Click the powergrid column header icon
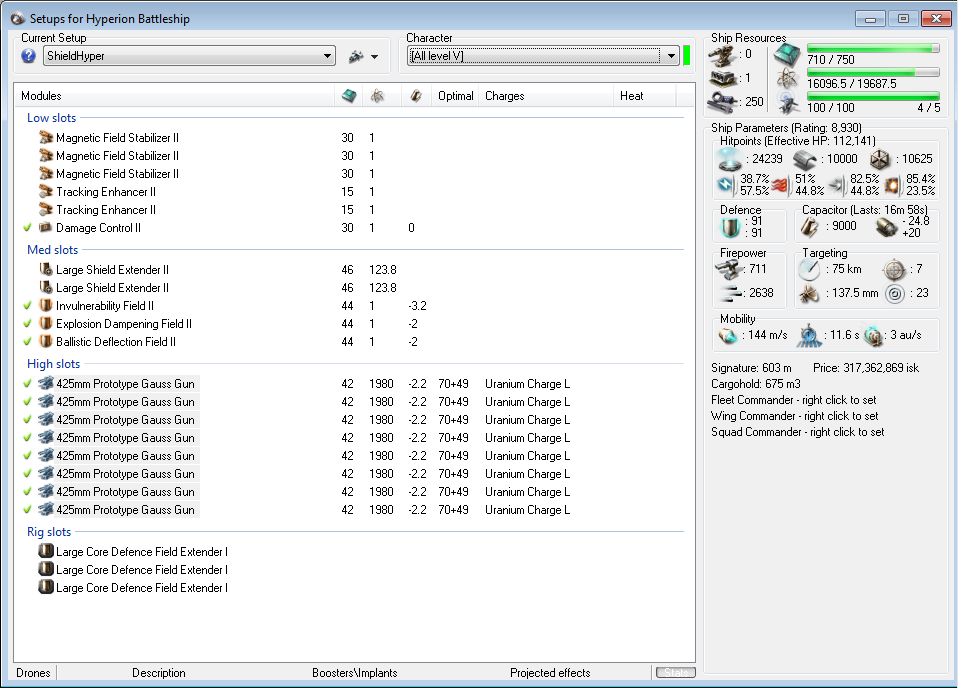 coord(377,96)
